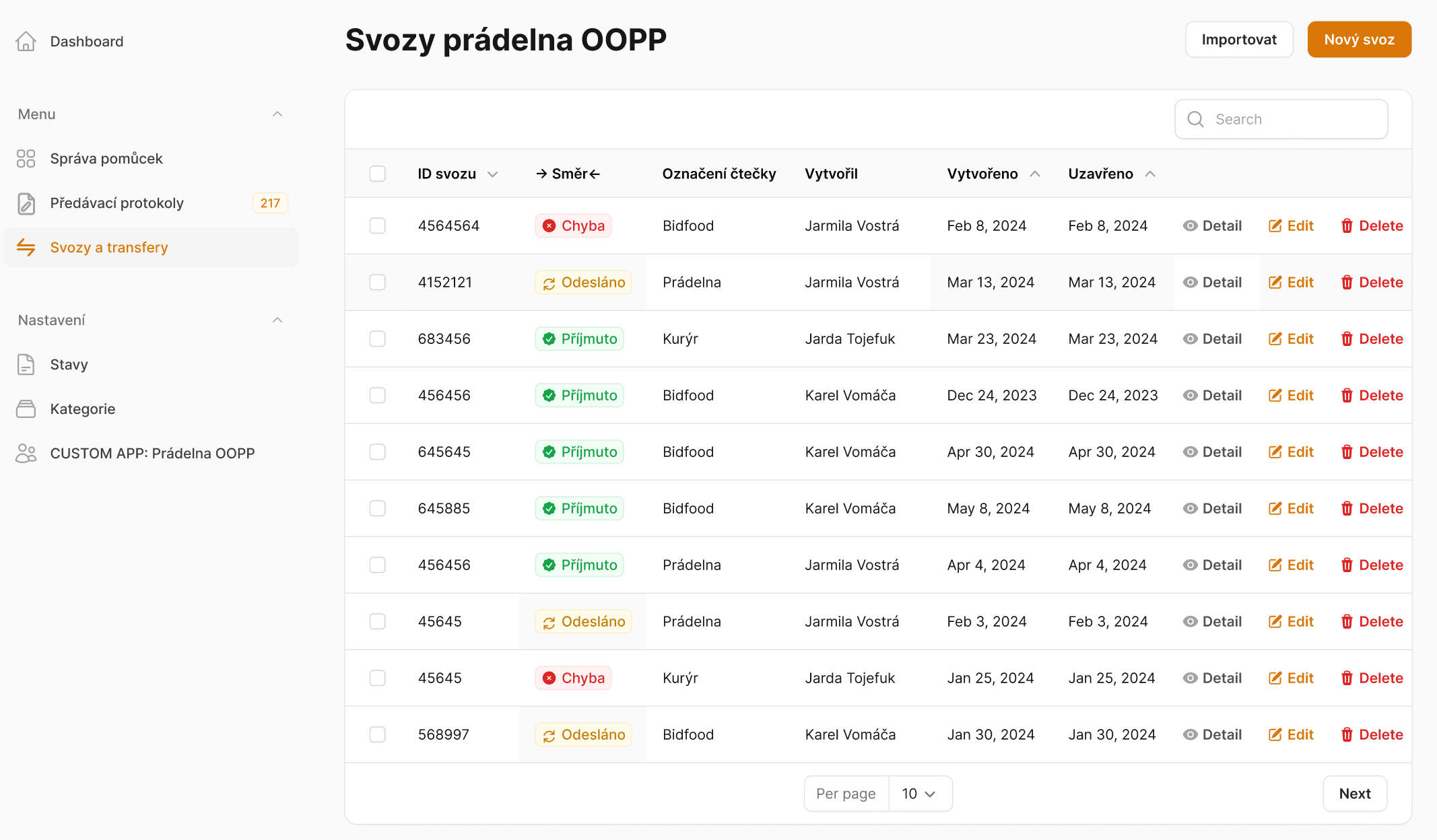Sort by Vytvořeno column arrow
This screenshot has width=1437, height=840.
click(1035, 174)
